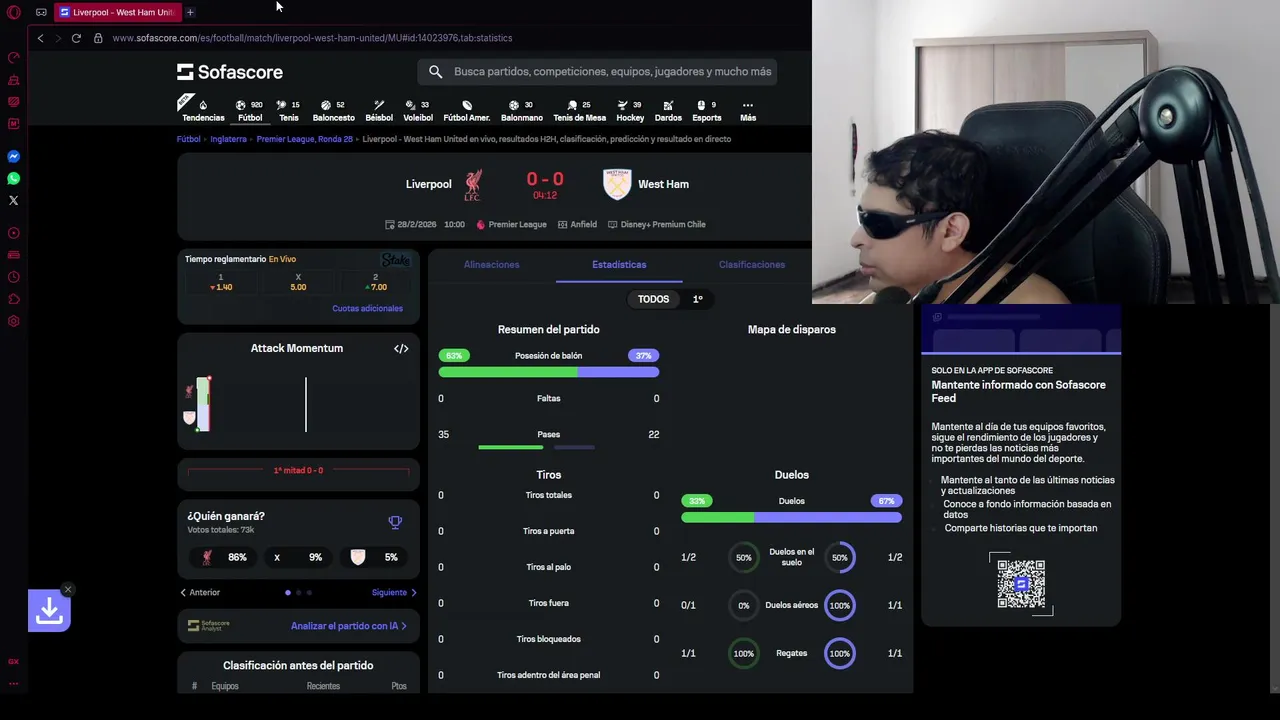Screen dimensions: 1280x720
Task: Go back to the previous page
Action: (40, 38)
